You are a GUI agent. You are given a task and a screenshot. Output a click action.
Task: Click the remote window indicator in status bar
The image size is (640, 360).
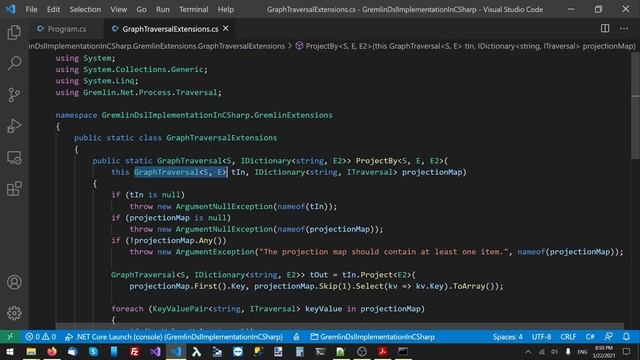tap(10, 337)
